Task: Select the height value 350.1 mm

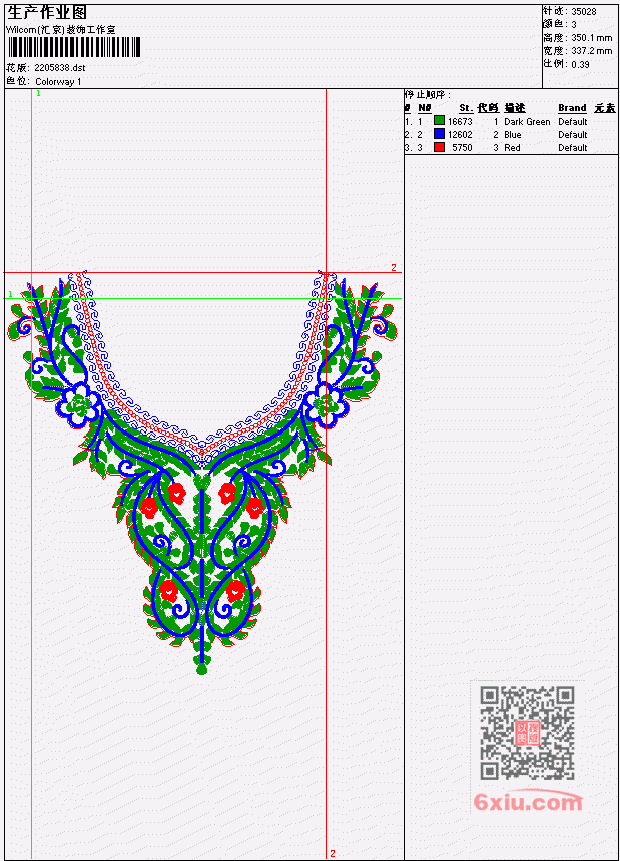Action: 591,38
